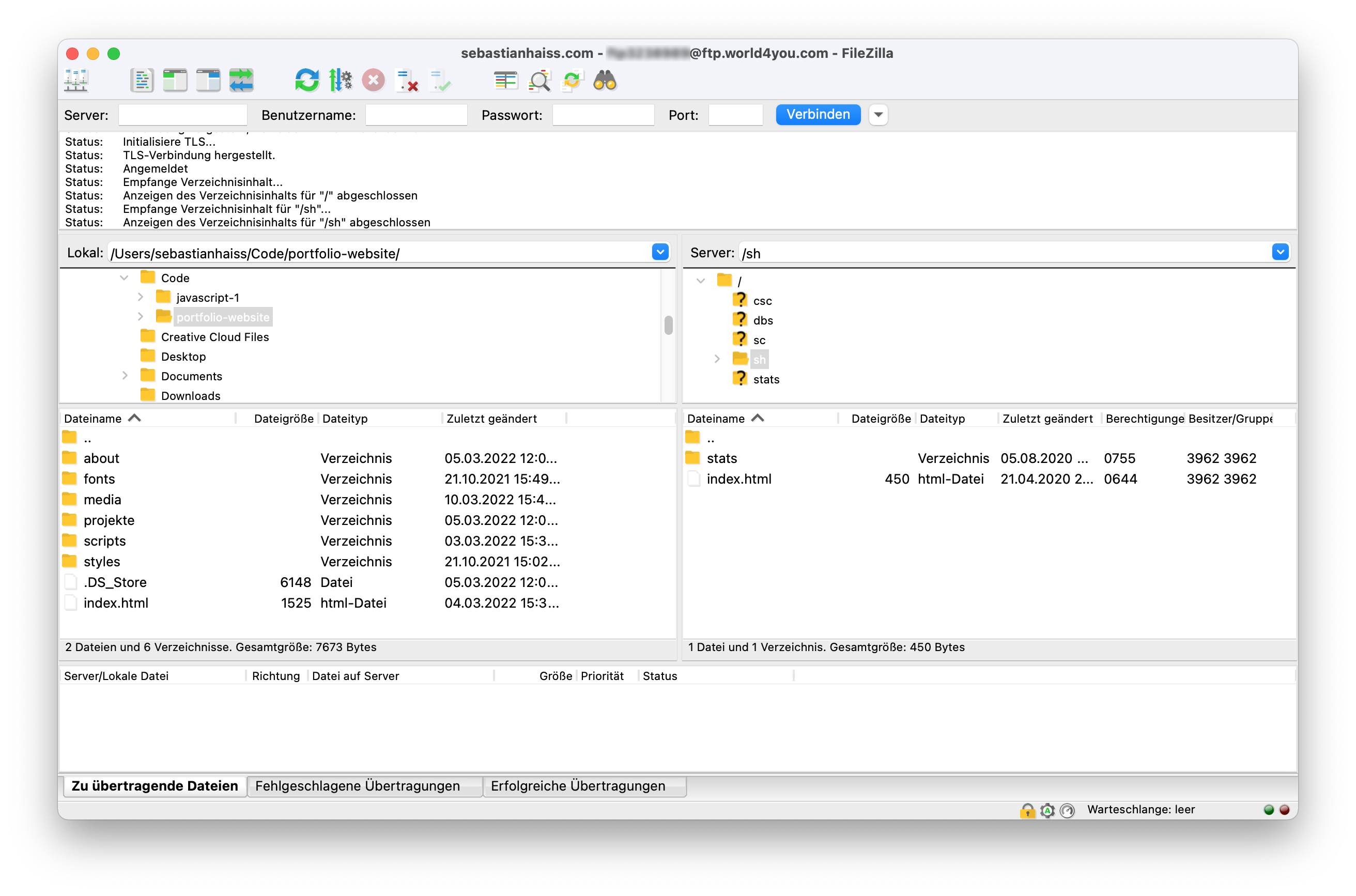Select the local scripts folder row
Image resolution: width=1356 pixels, height=896 pixels.
[x=367, y=540]
